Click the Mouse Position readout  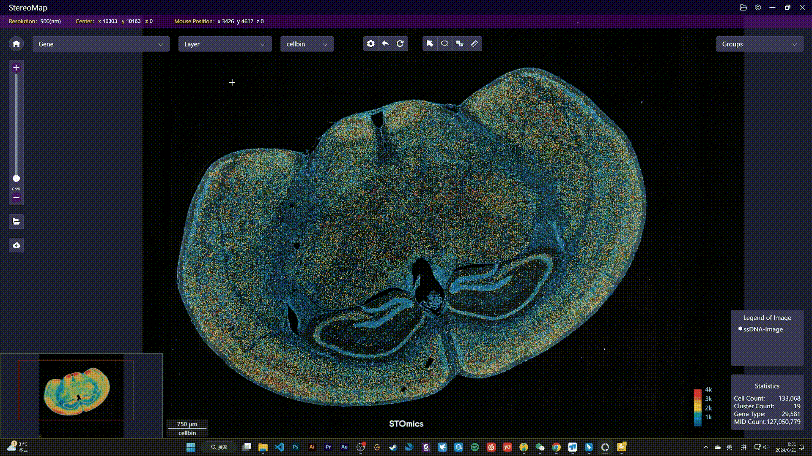pos(219,21)
